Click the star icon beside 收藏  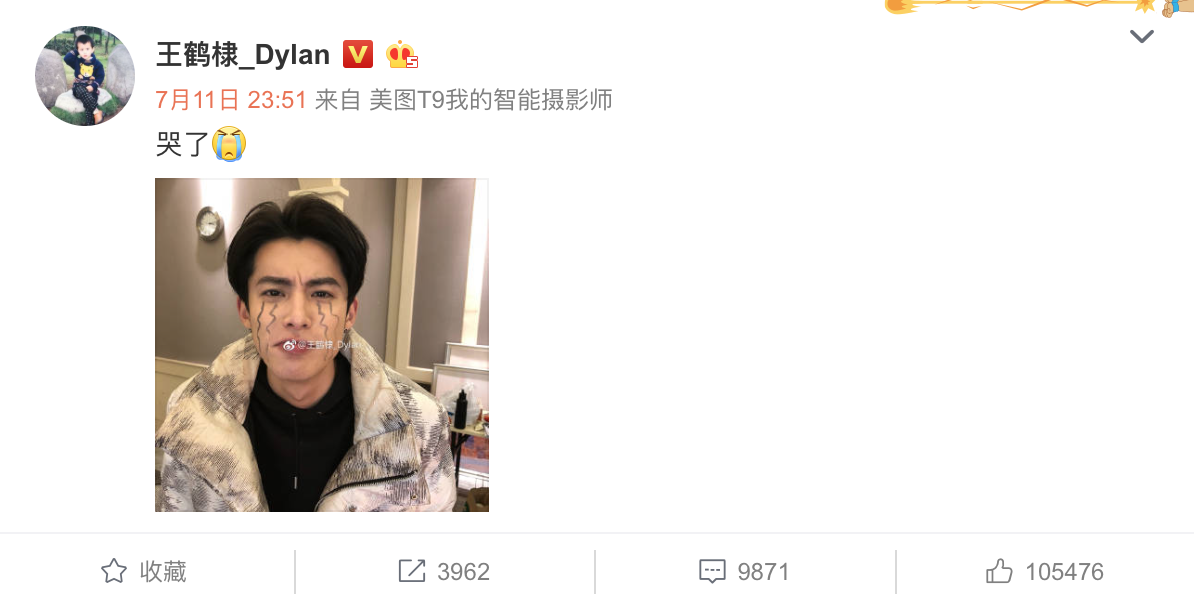[114, 571]
